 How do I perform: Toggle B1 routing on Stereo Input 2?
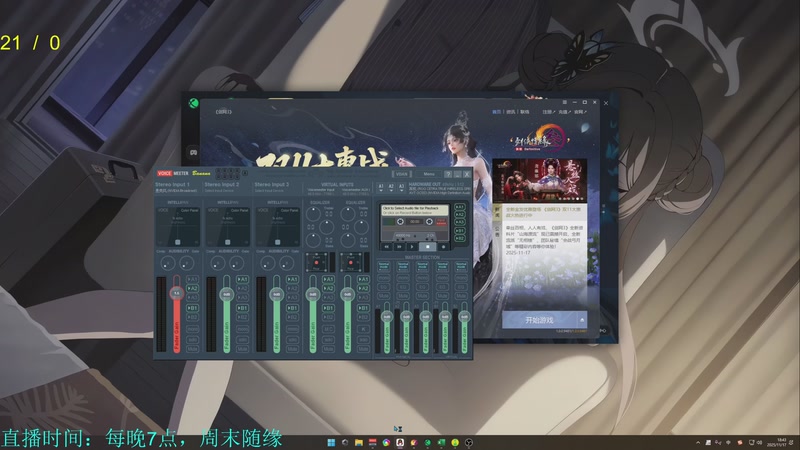point(242,308)
